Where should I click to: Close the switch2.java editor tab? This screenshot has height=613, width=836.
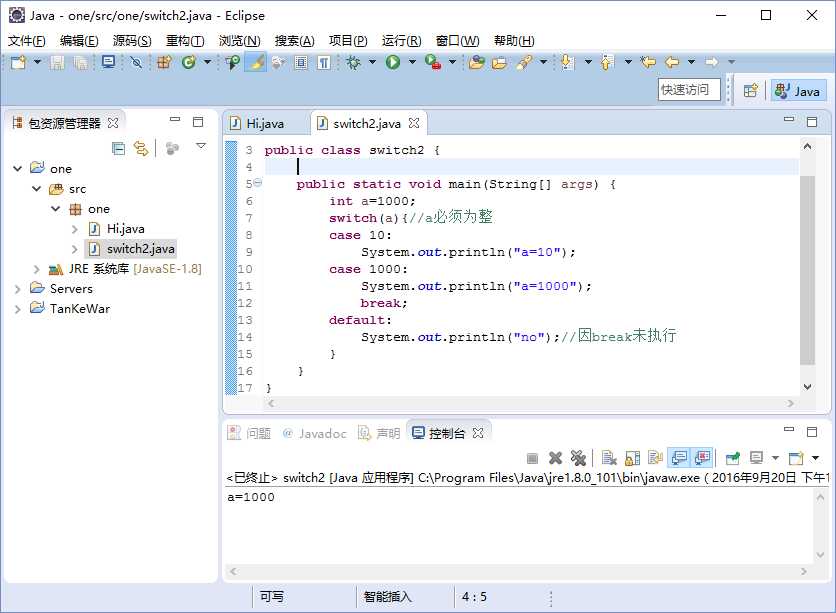click(414, 123)
